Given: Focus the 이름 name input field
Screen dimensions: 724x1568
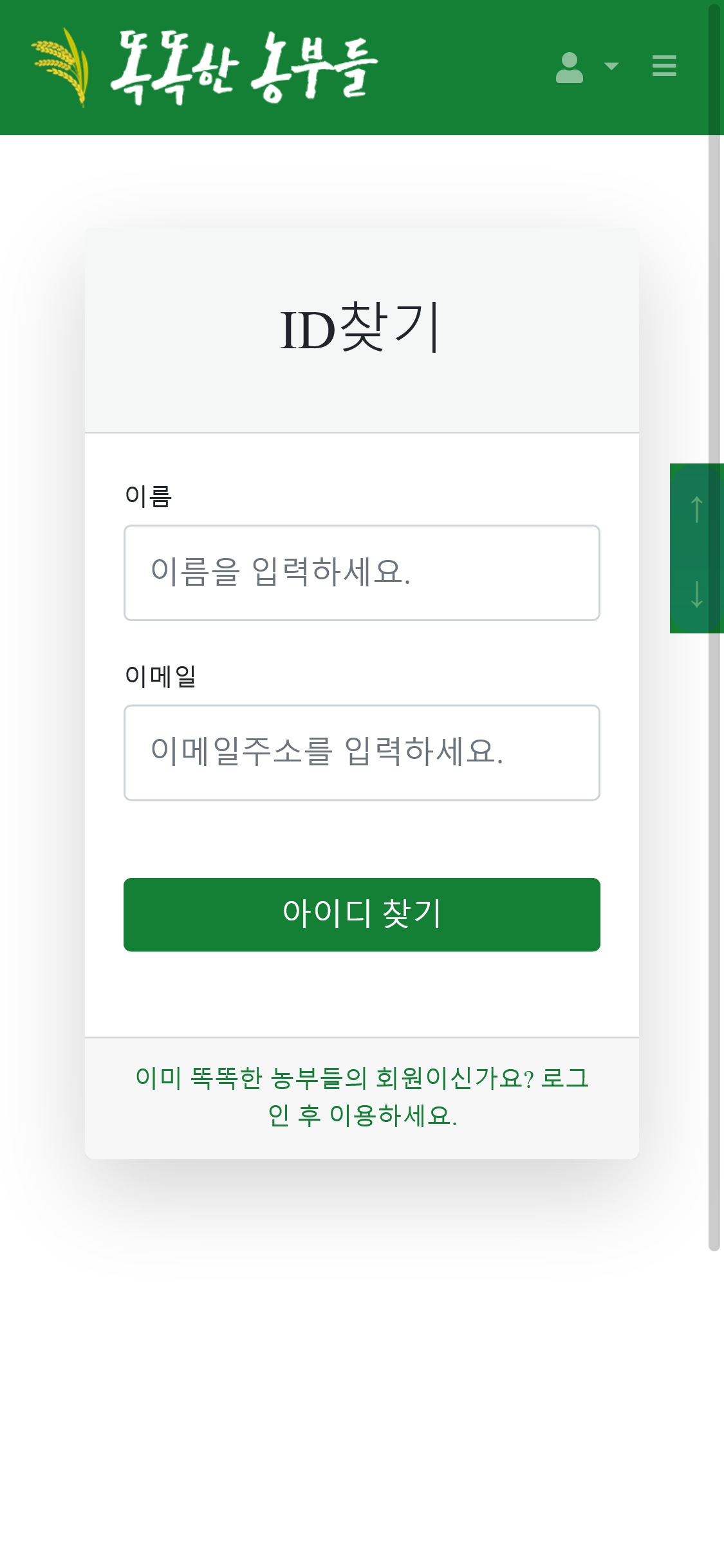Looking at the screenshot, I should coord(362,573).
